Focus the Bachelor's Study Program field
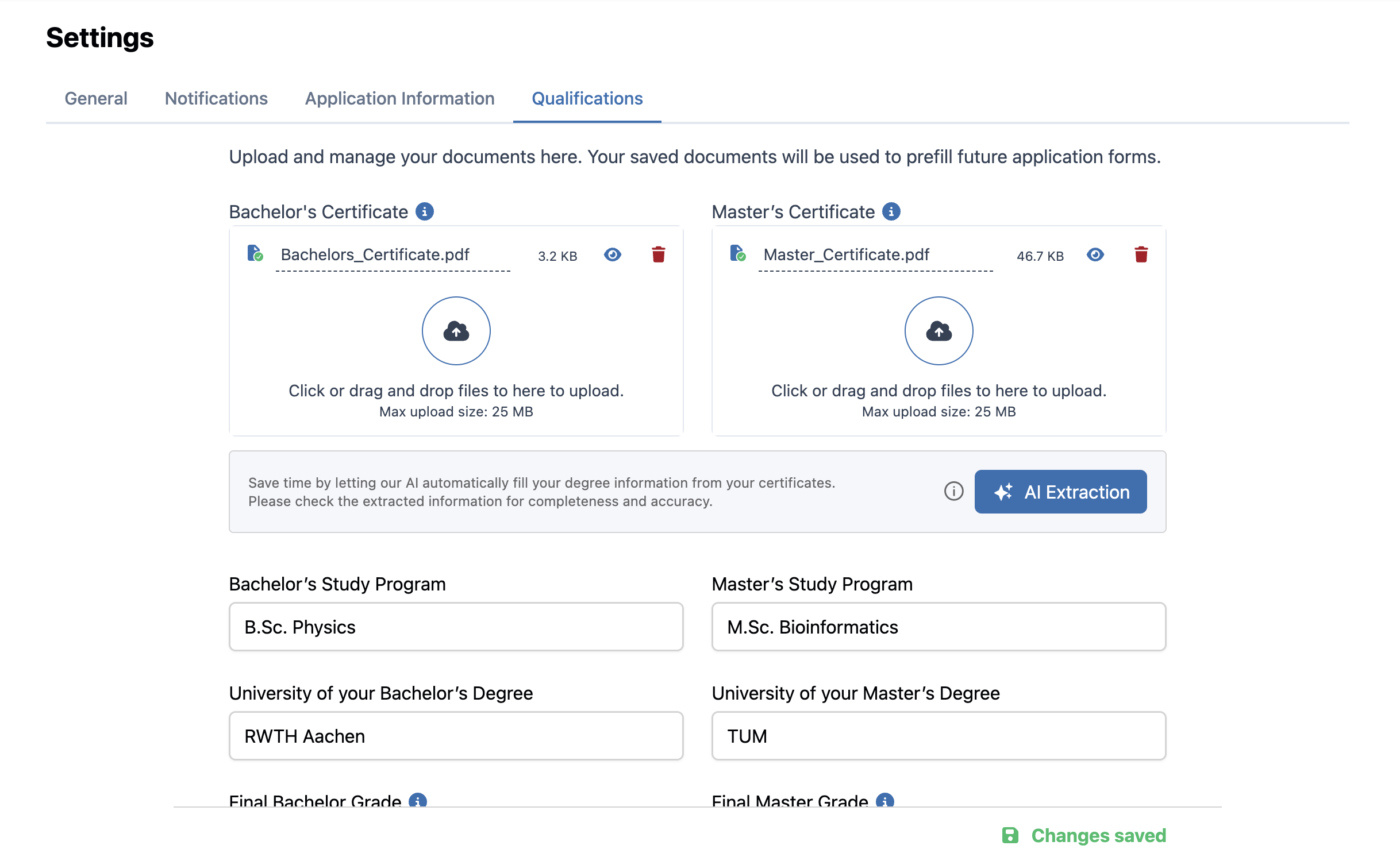 coord(456,627)
